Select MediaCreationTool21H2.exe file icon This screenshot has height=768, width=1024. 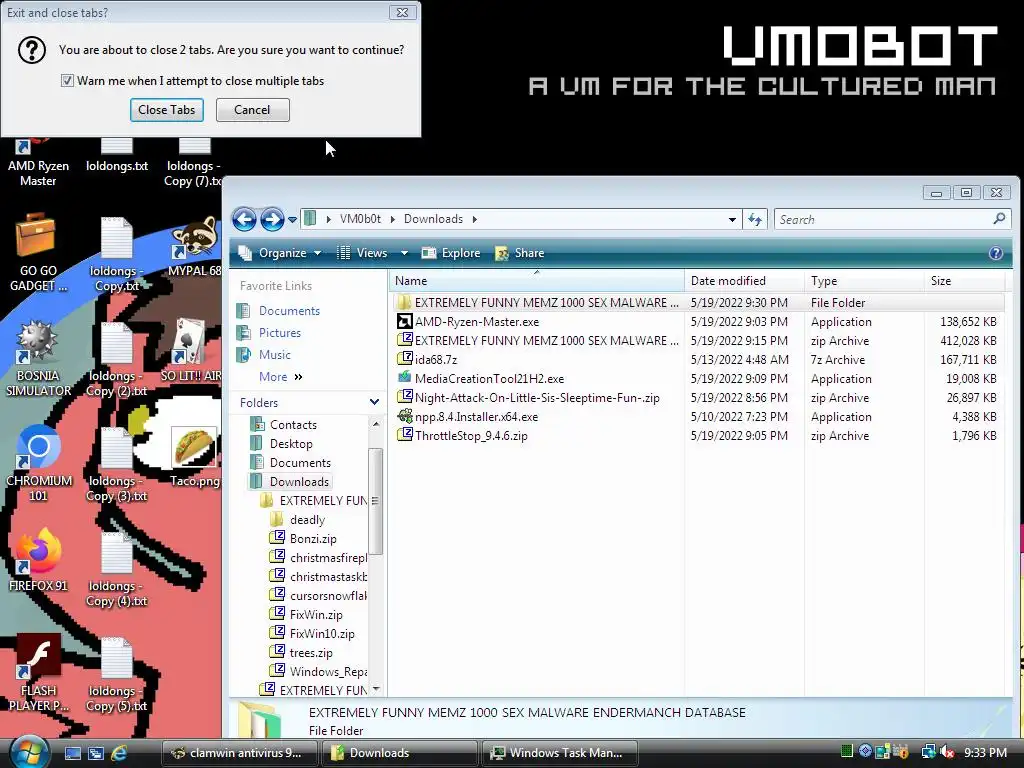pos(404,378)
